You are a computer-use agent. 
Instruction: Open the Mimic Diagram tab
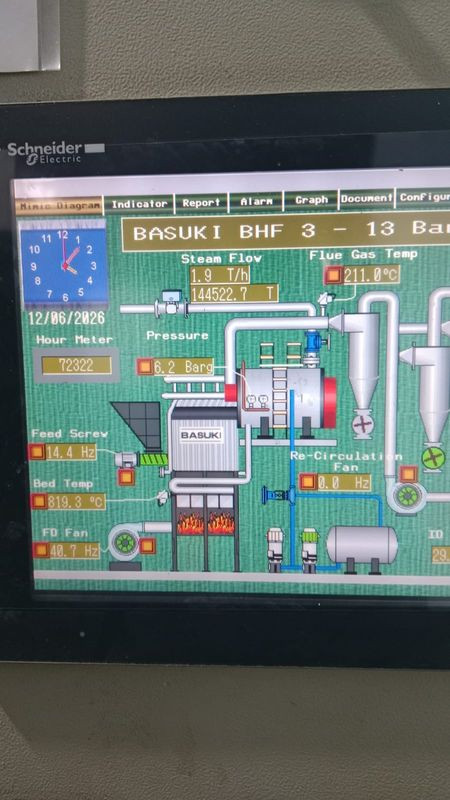click(59, 206)
